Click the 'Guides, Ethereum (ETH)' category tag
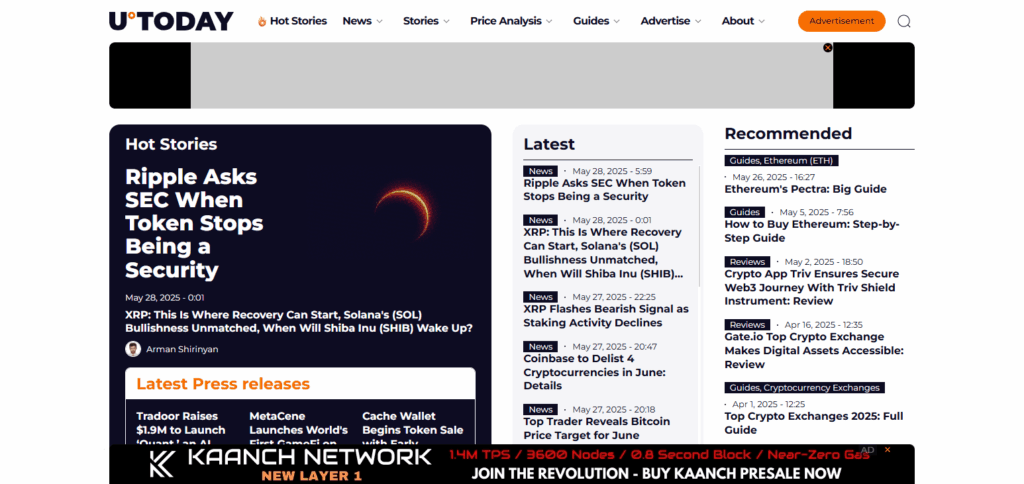1024x484 pixels. coord(781,160)
